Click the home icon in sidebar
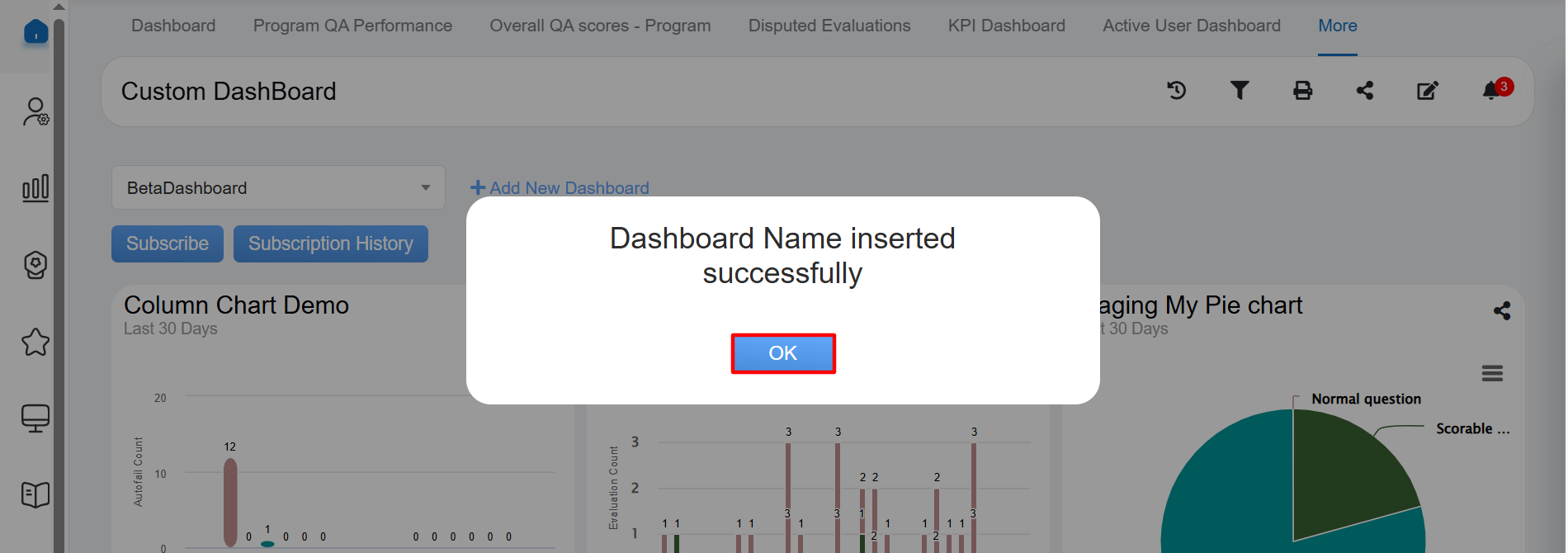 click(x=35, y=32)
